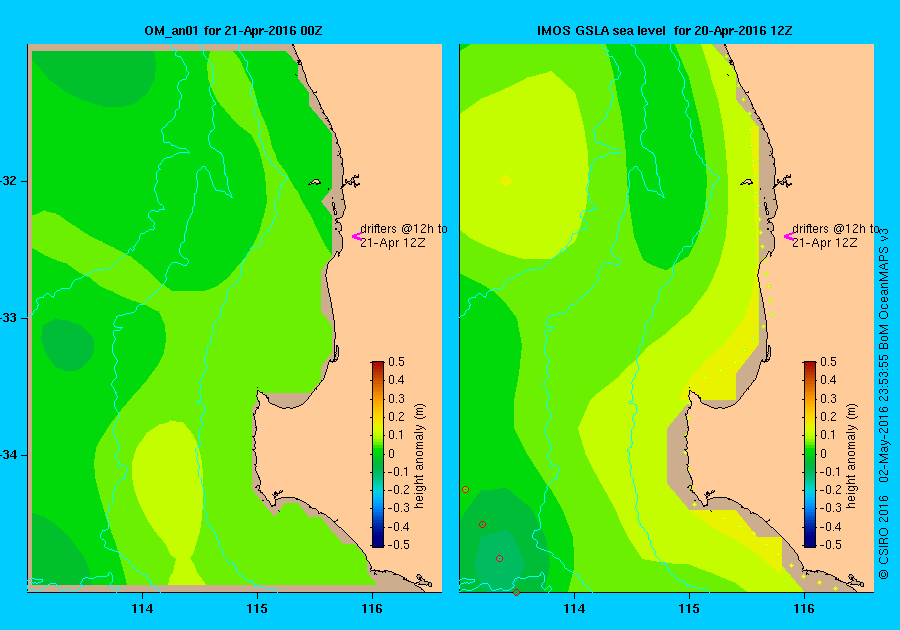Click latitude label "-34" on the left axis
Image resolution: width=900 pixels, height=630 pixels.
point(8,455)
